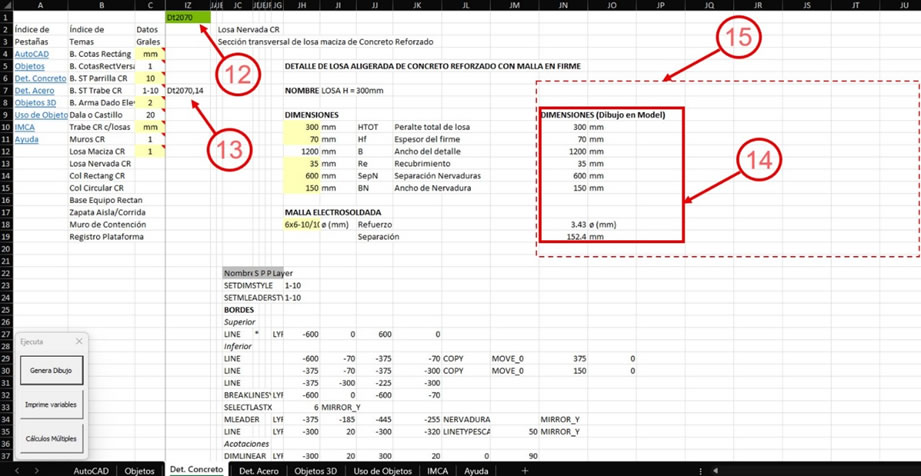The image size is (921, 476).
Task: Select the yellow mm cell in row 4
Action: (150, 54)
